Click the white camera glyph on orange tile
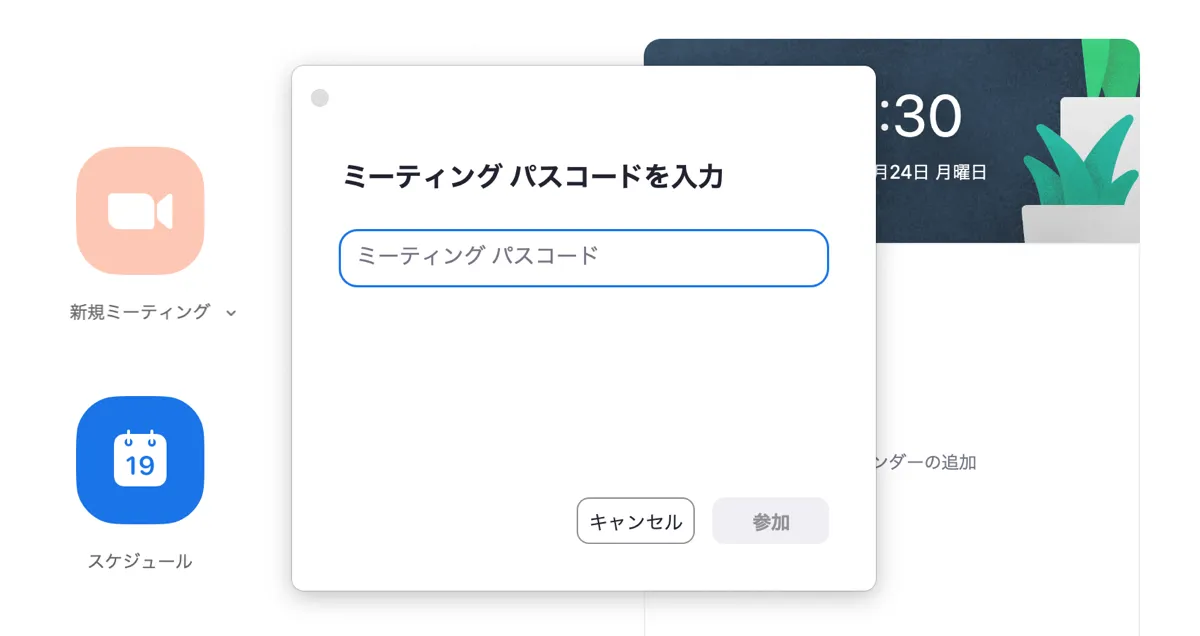The image size is (1200, 636). (x=140, y=211)
